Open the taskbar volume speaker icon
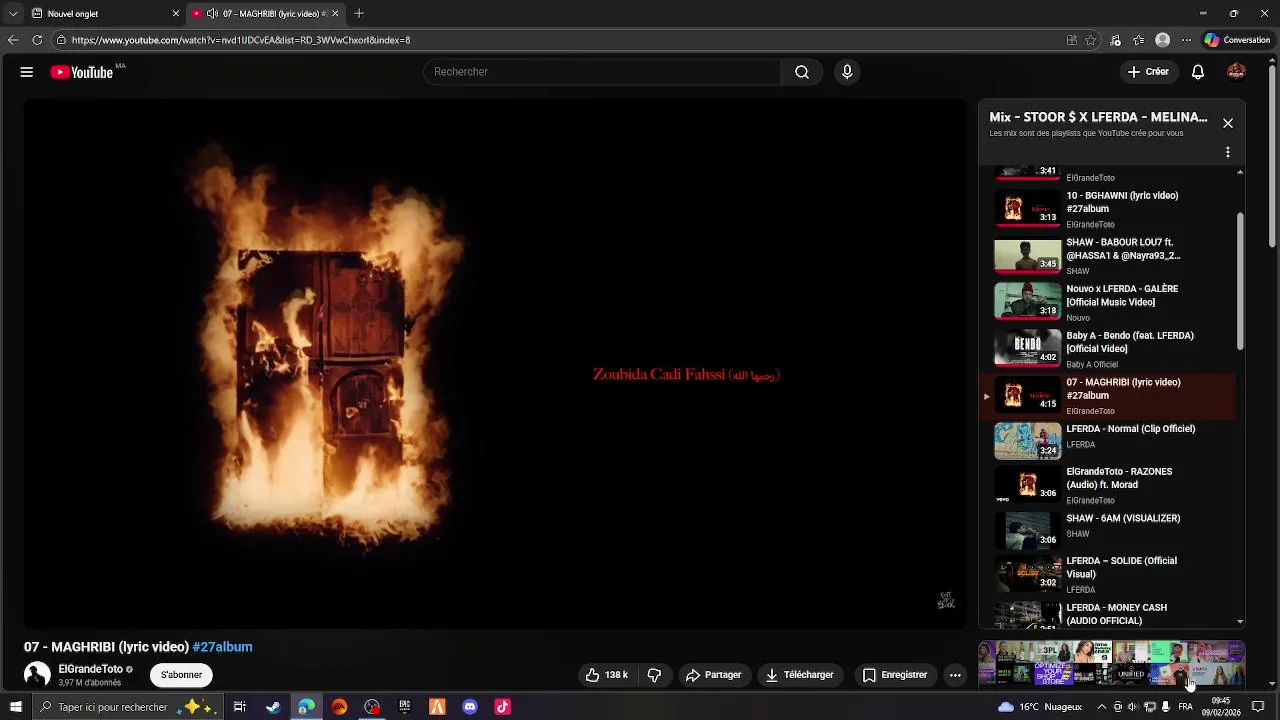Viewport: 1280px width, 720px height. coord(1132,707)
